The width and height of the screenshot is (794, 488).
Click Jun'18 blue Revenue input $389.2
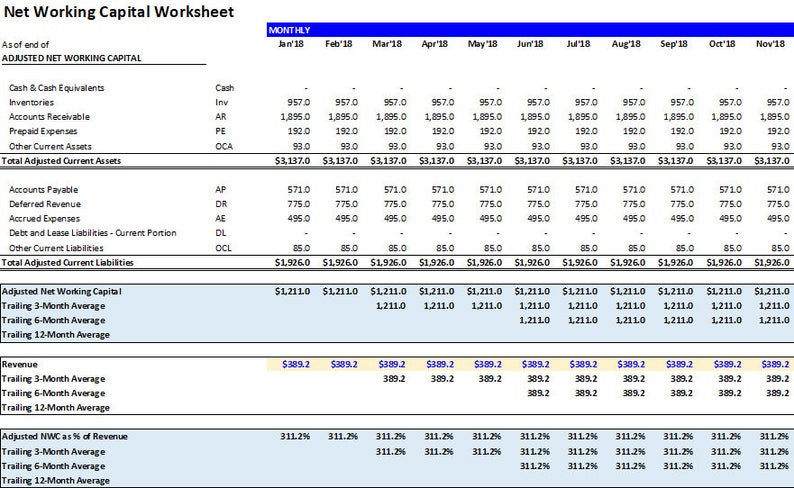pos(535,364)
